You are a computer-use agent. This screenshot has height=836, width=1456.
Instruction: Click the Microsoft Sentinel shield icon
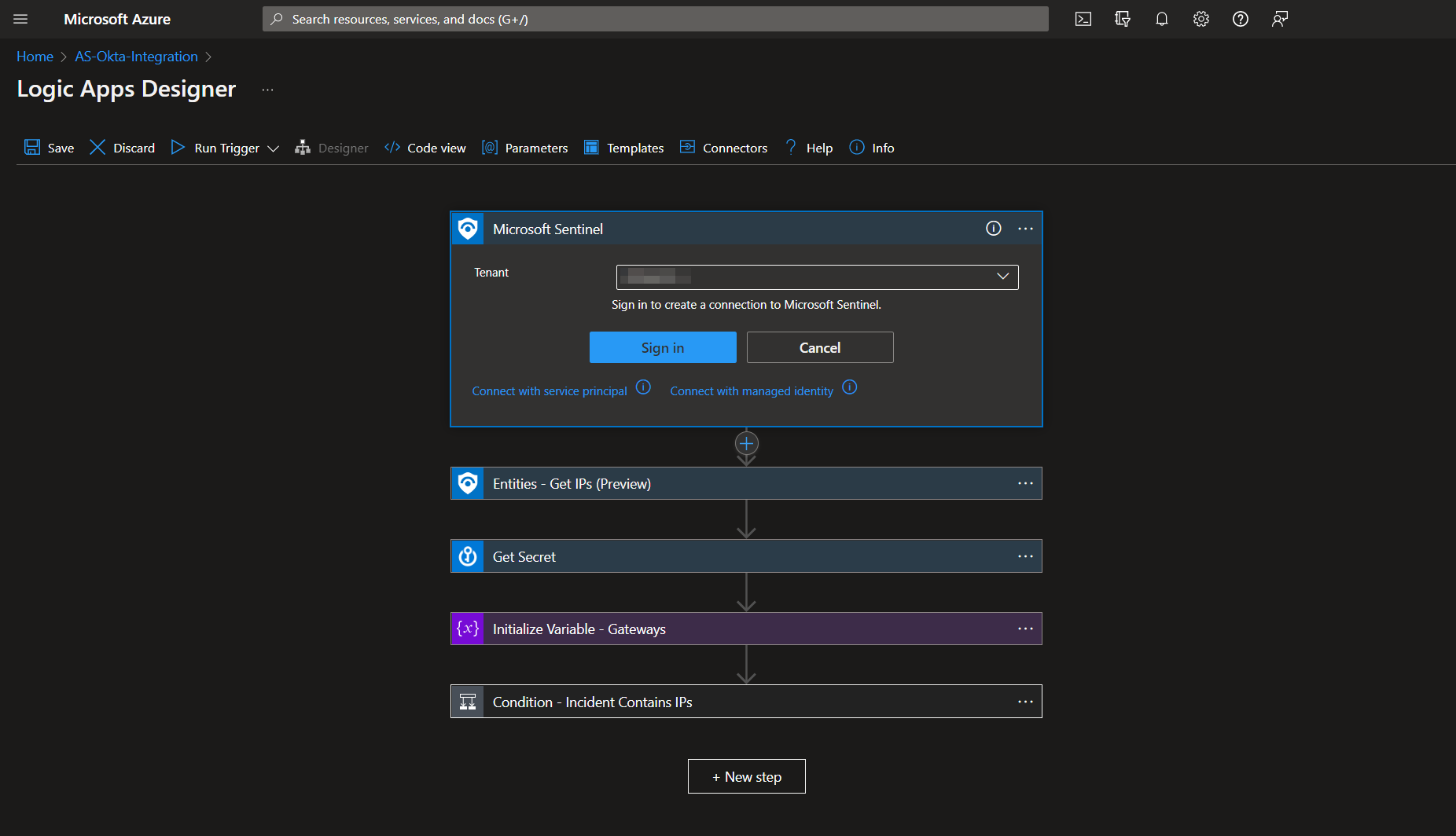[x=468, y=229]
